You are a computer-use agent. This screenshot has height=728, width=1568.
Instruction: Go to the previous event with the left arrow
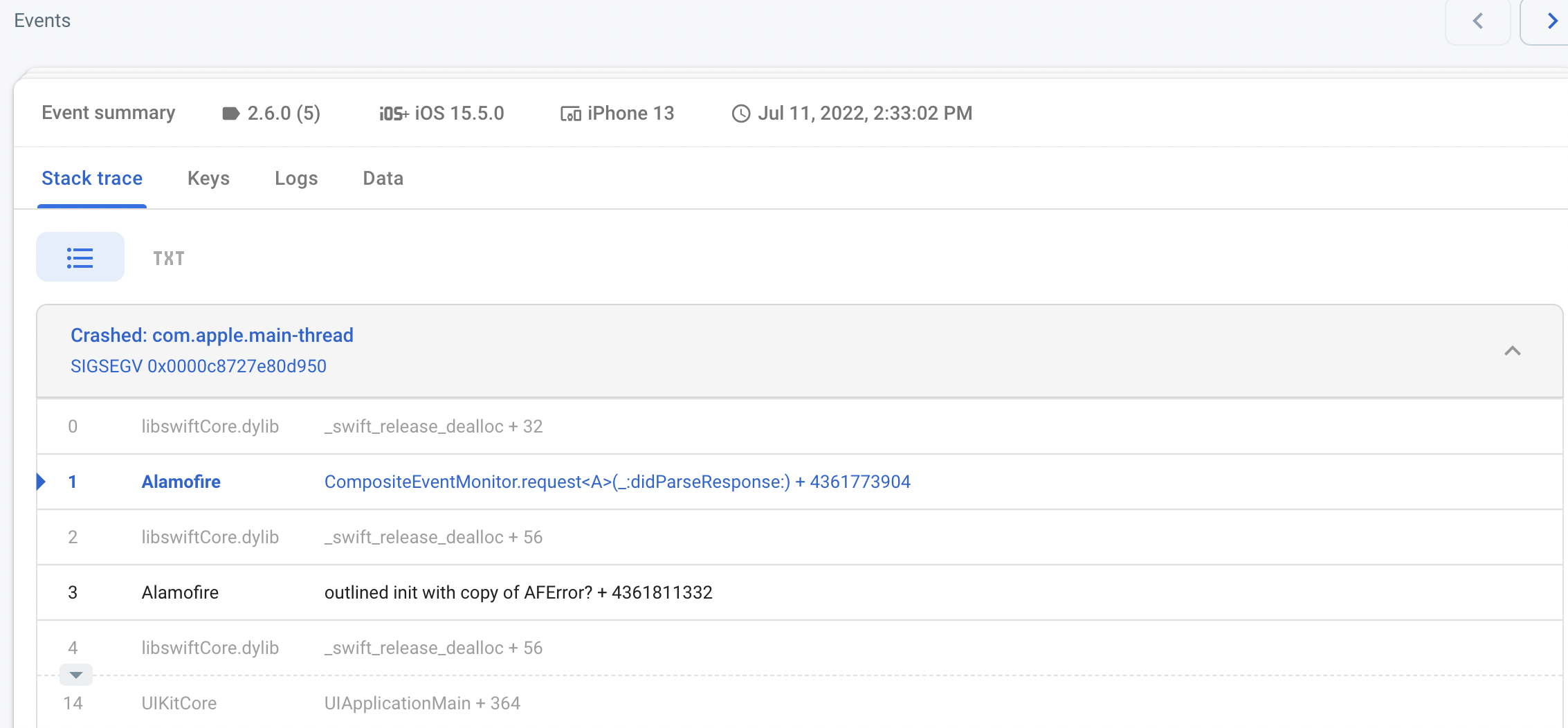click(1478, 21)
